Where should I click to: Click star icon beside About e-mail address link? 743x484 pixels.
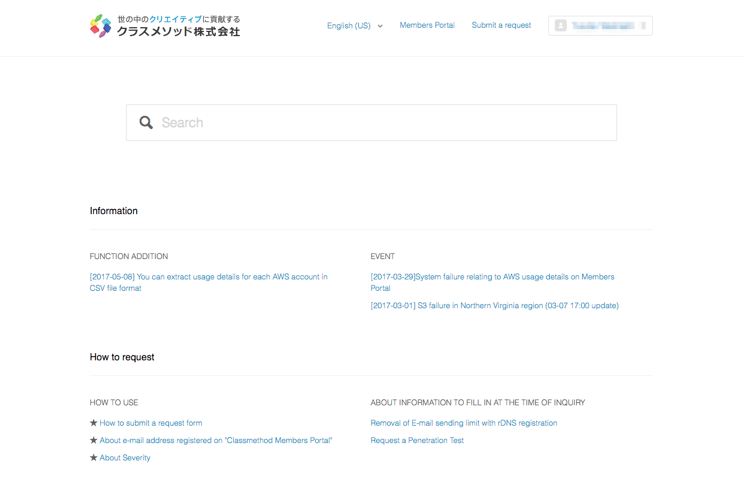pos(94,440)
